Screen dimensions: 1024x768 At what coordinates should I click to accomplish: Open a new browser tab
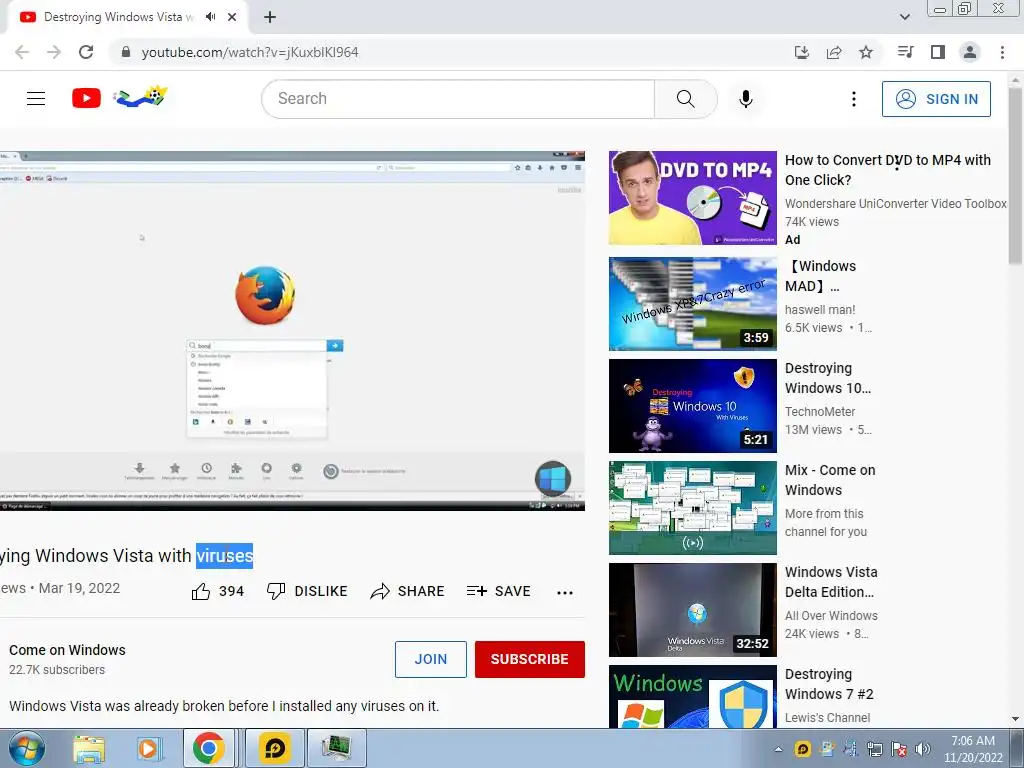pos(270,18)
